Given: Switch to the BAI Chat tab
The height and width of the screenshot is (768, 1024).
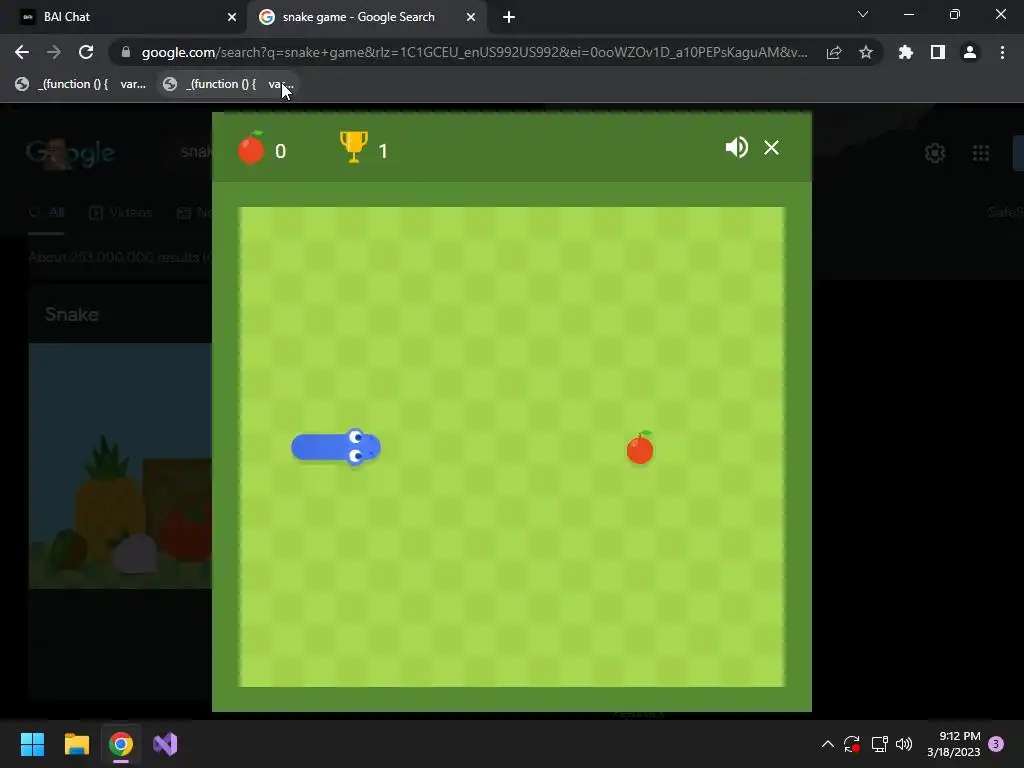Looking at the screenshot, I should click(122, 17).
